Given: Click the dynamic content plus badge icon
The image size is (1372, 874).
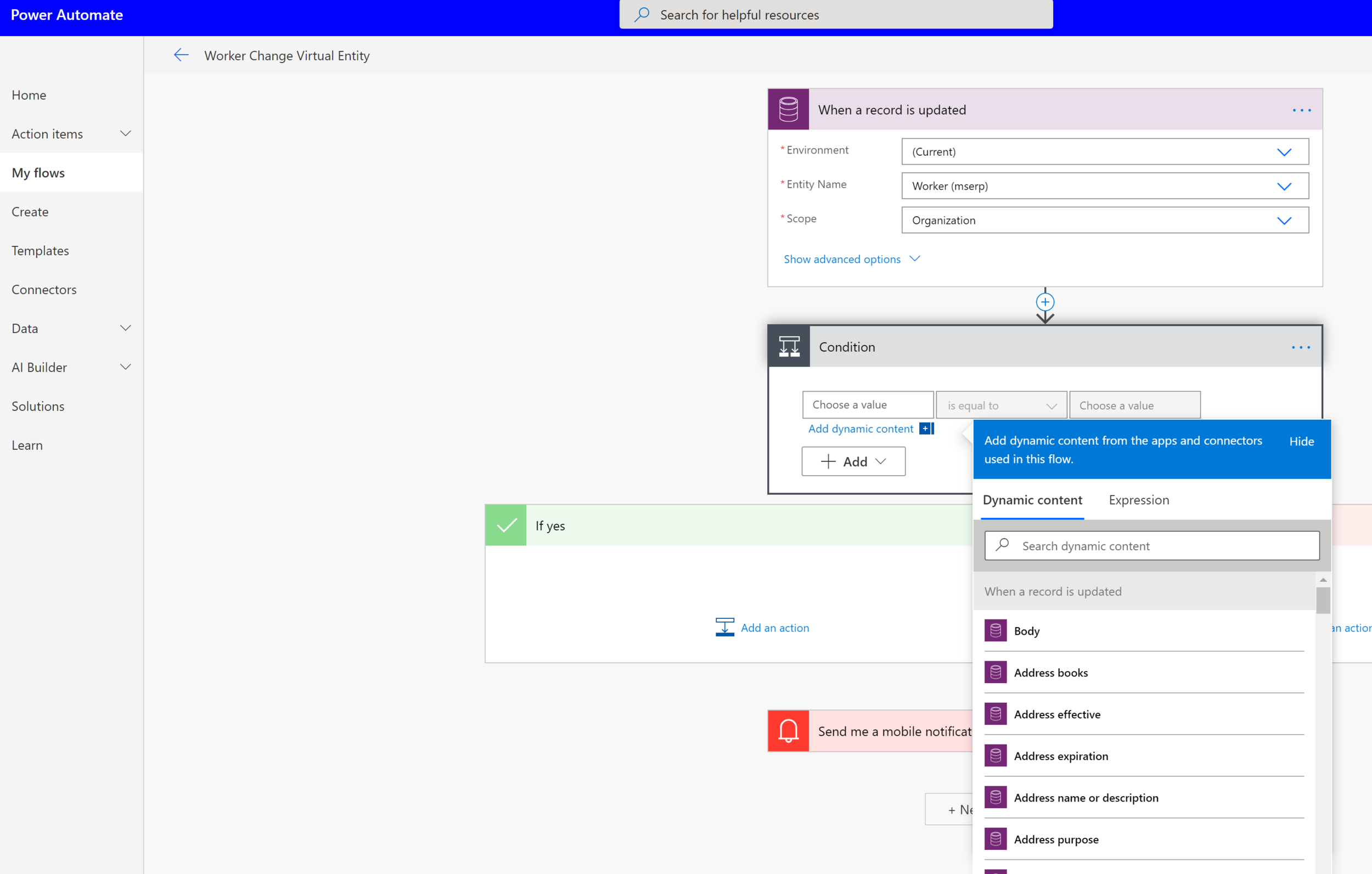Looking at the screenshot, I should [x=926, y=428].
